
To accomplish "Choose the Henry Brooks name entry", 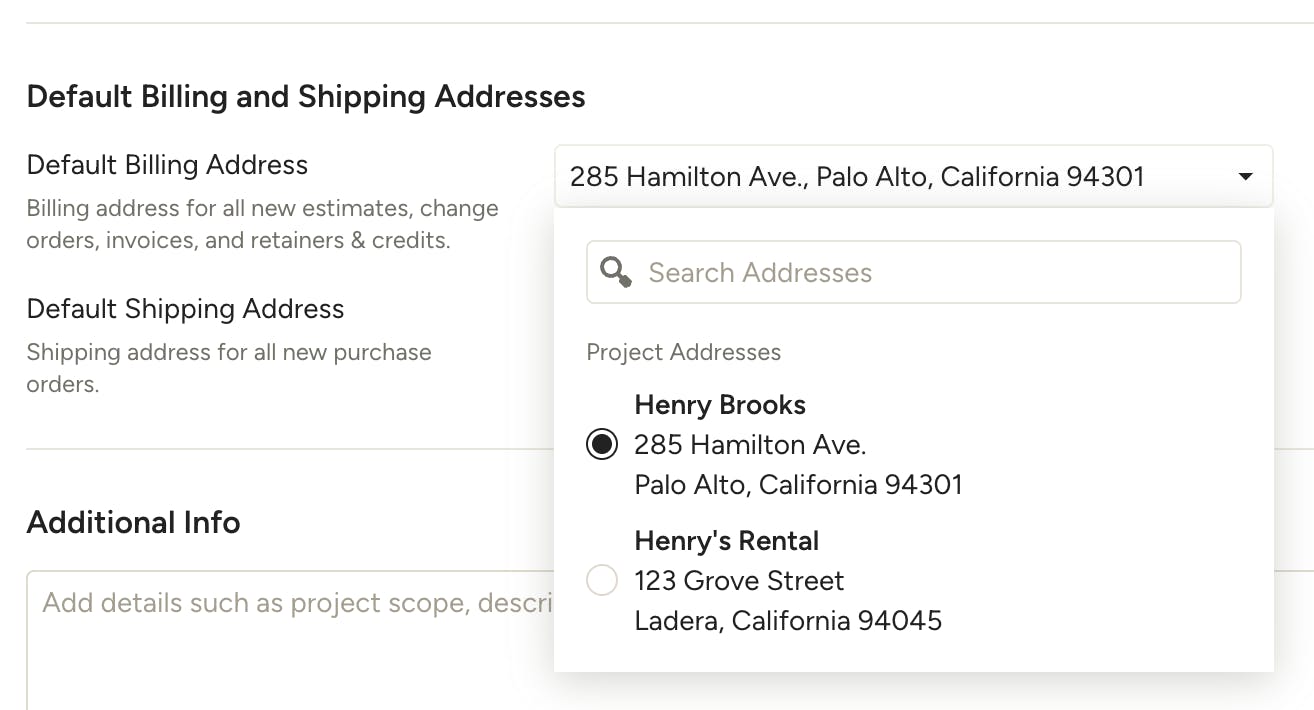I will tap(720, 405).
